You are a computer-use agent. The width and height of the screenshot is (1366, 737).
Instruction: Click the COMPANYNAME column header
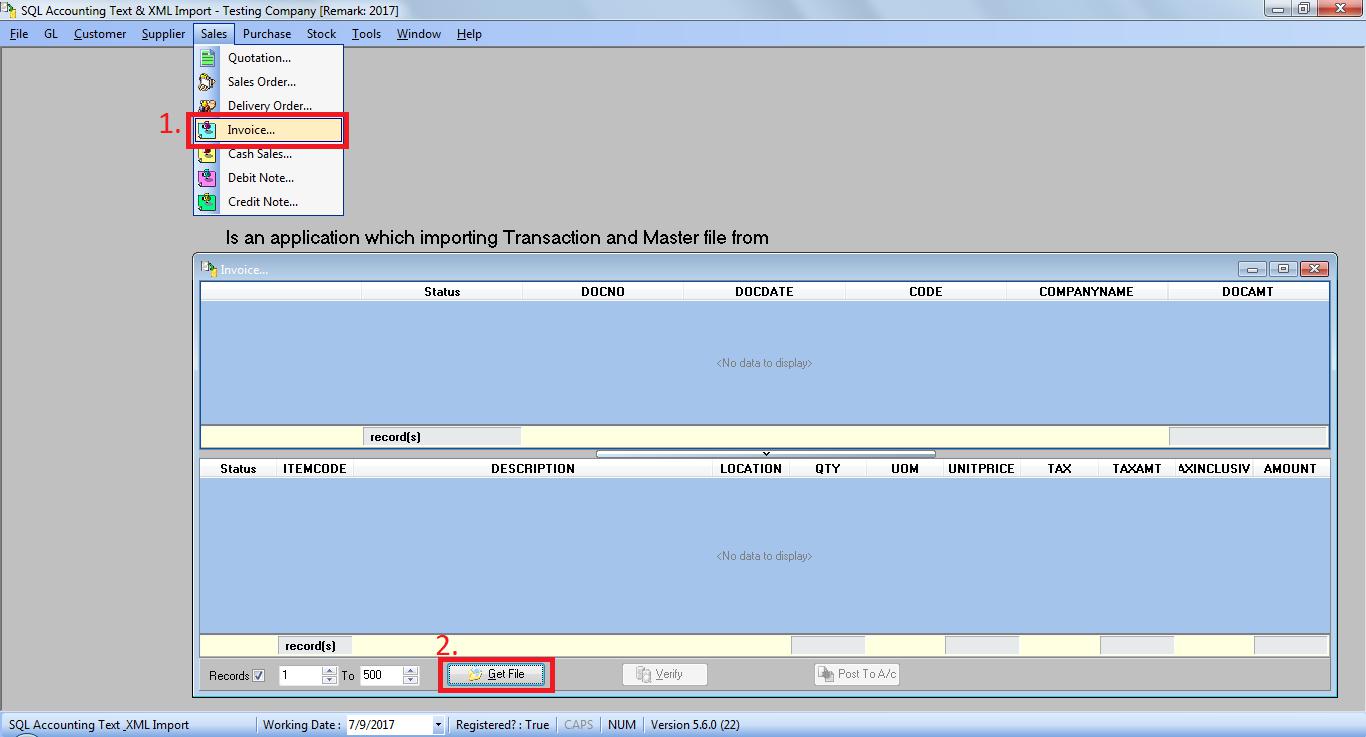1086,292
